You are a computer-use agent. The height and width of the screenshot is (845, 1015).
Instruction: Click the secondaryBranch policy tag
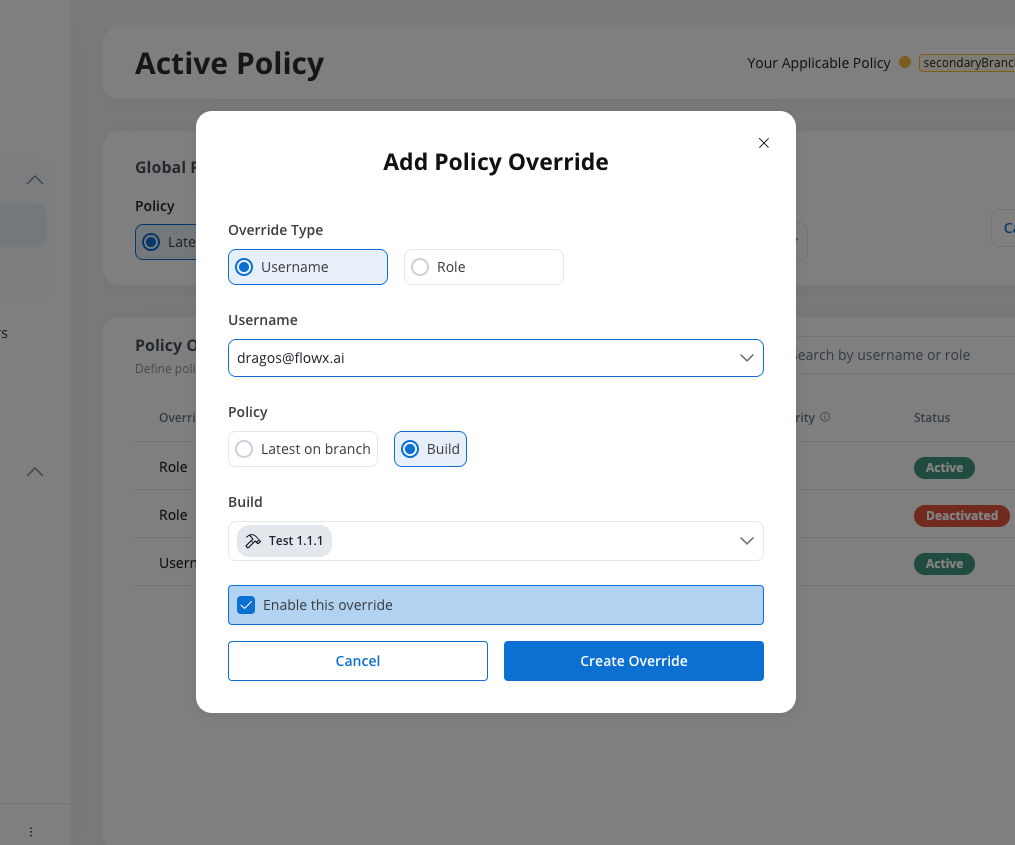[966, 63]
